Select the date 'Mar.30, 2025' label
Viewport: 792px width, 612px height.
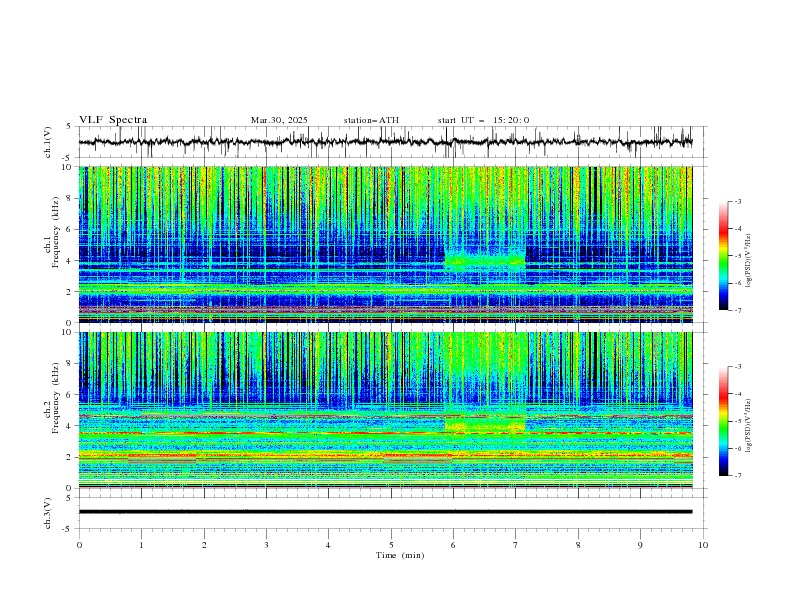(x=279, y=120)
